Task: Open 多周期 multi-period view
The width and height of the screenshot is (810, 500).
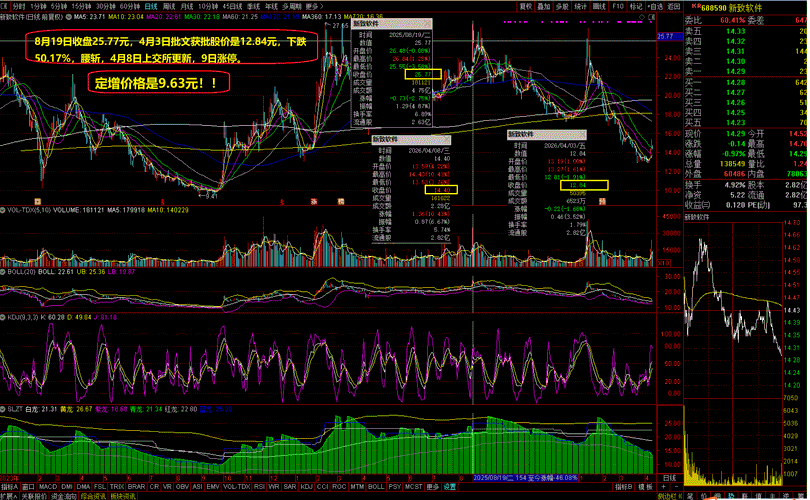Action: point(292,7)
